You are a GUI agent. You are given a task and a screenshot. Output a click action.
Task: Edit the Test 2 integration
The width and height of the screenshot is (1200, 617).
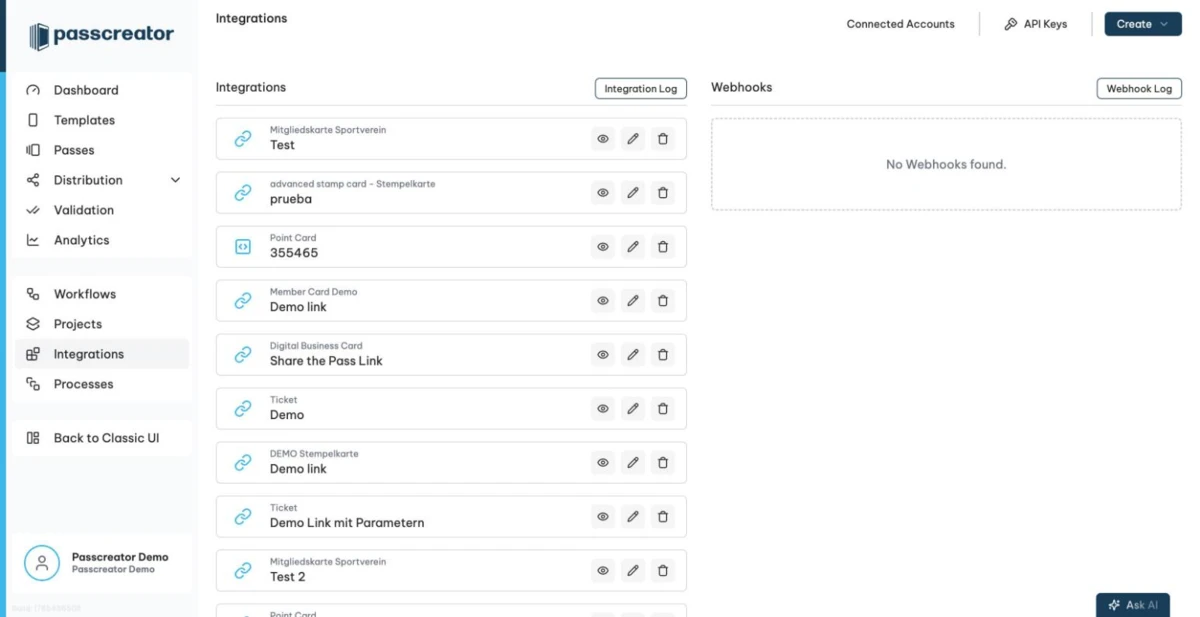(633, 571)
